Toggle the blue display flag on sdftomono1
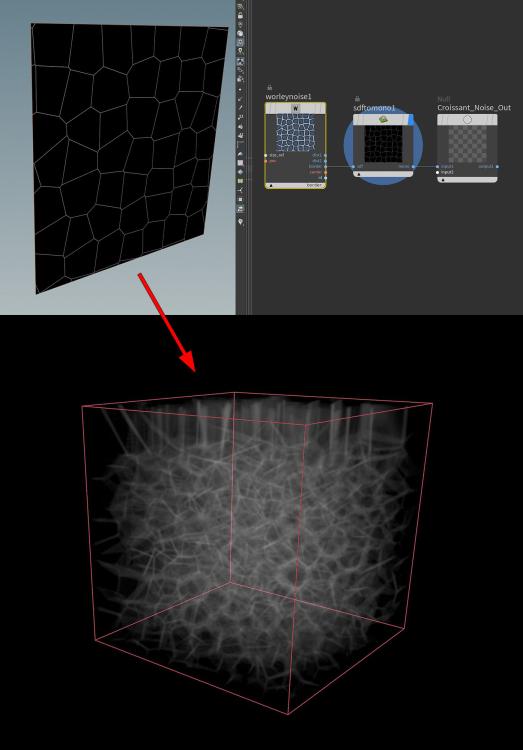 pyautogui.click(x=411, y=120)
